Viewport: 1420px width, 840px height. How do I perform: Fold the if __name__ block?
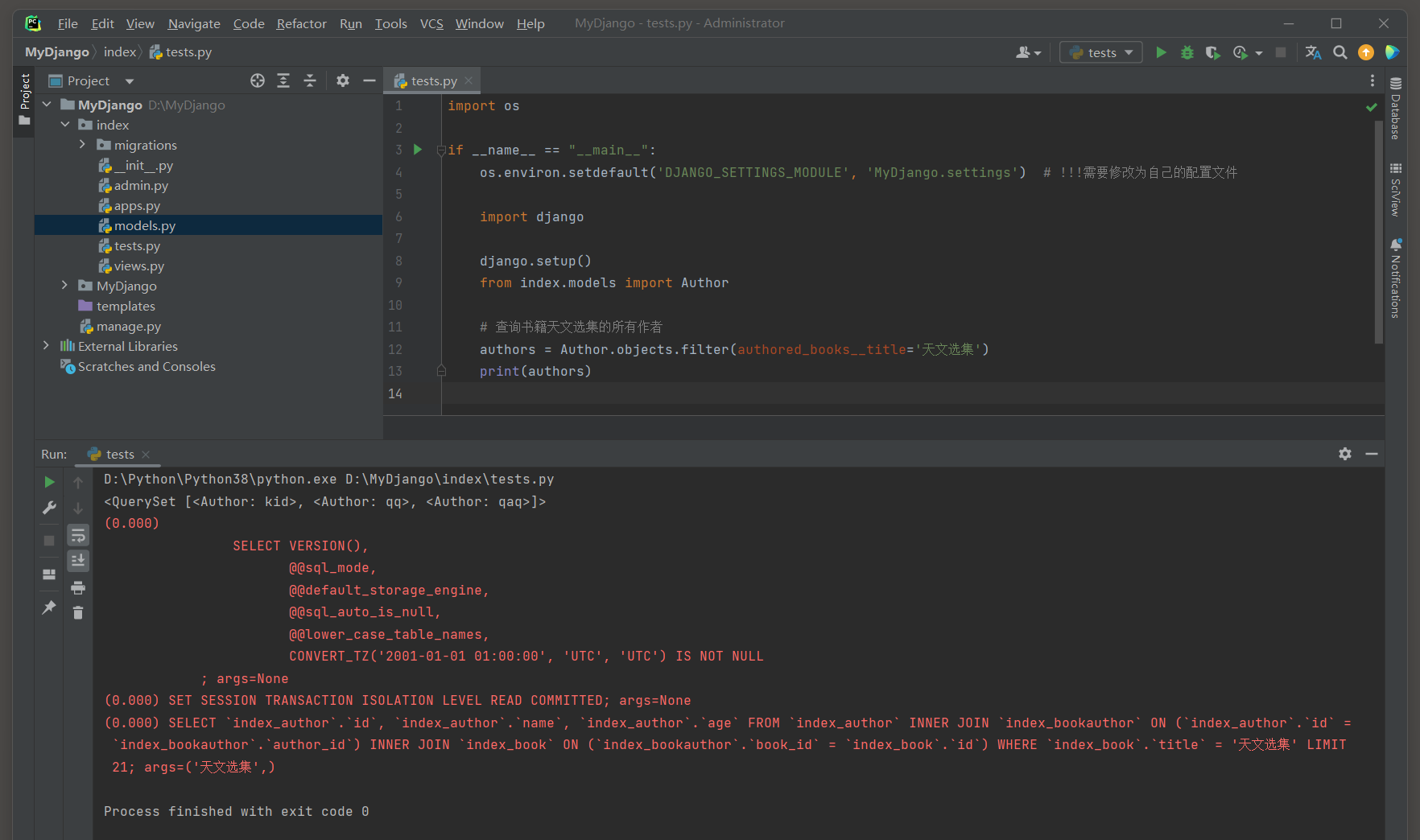(441, 150)
